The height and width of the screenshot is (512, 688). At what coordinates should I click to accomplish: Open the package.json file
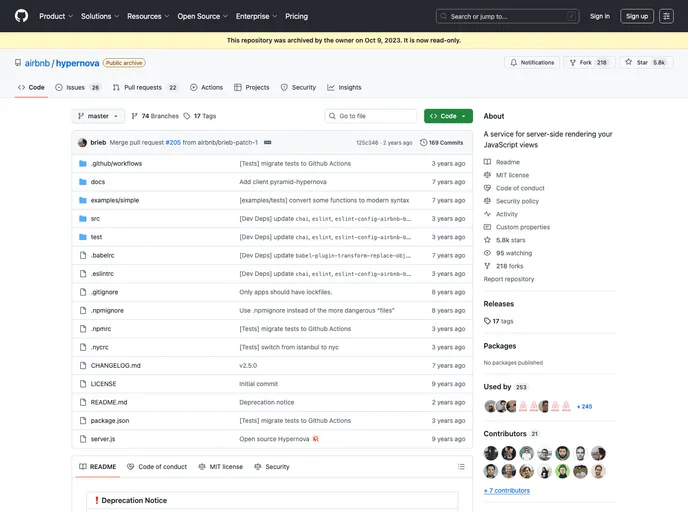coord(110,421)
